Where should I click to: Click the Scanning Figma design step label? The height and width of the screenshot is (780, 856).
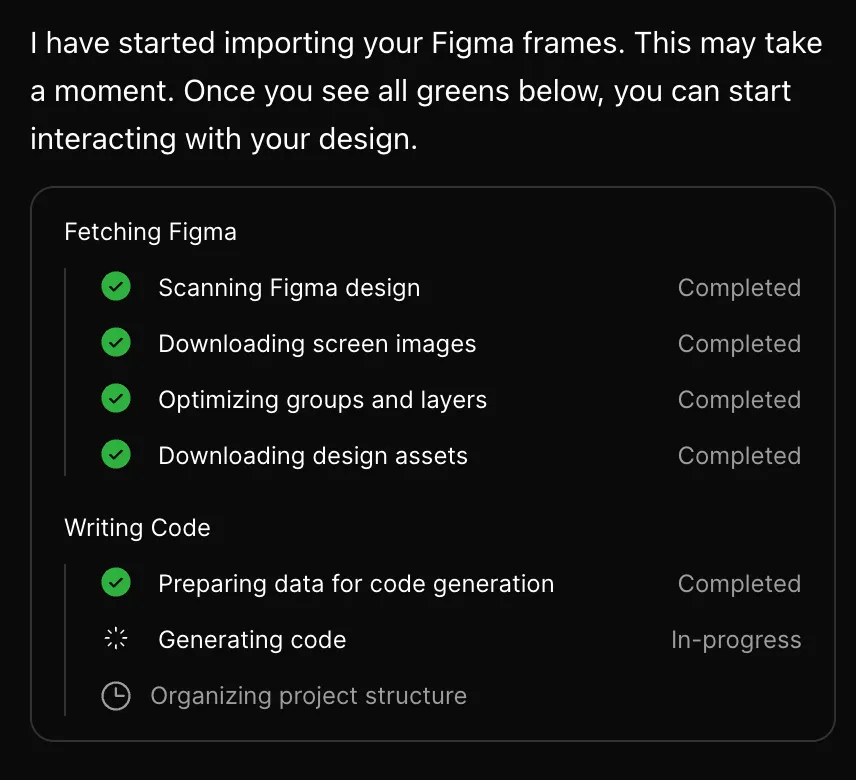tap(289, 288)
